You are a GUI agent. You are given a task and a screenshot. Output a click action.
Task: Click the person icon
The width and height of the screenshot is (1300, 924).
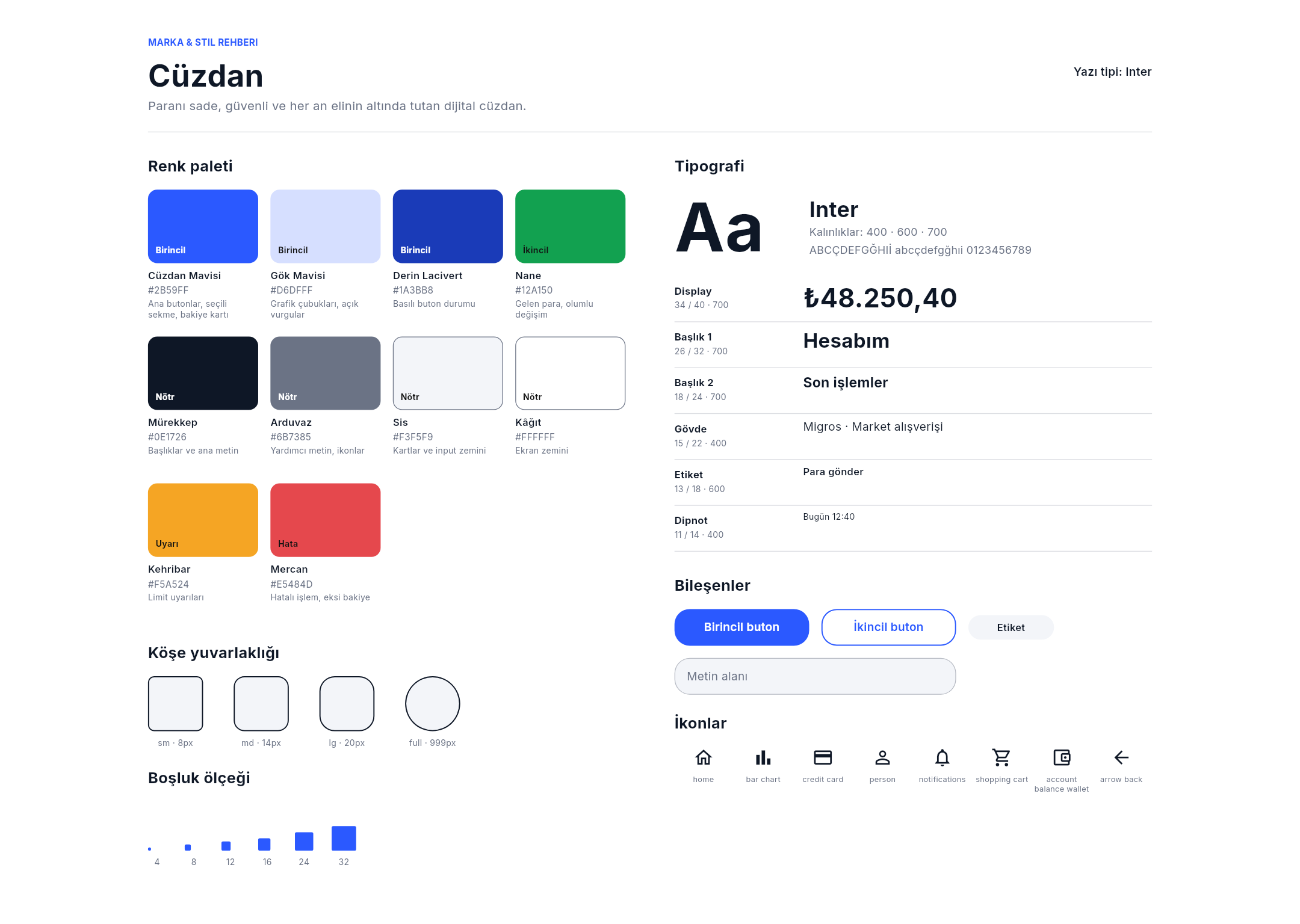[882, 757]
